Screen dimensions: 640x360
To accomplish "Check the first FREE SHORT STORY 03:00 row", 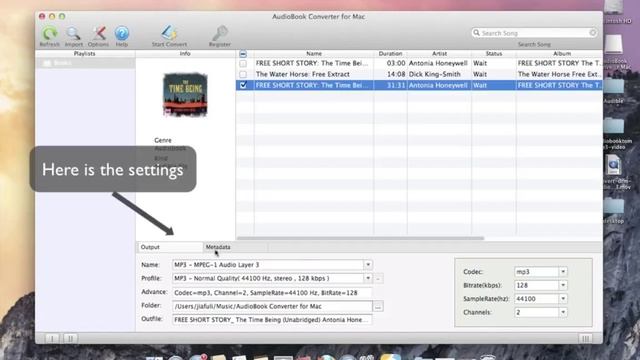I will [243, 63].
